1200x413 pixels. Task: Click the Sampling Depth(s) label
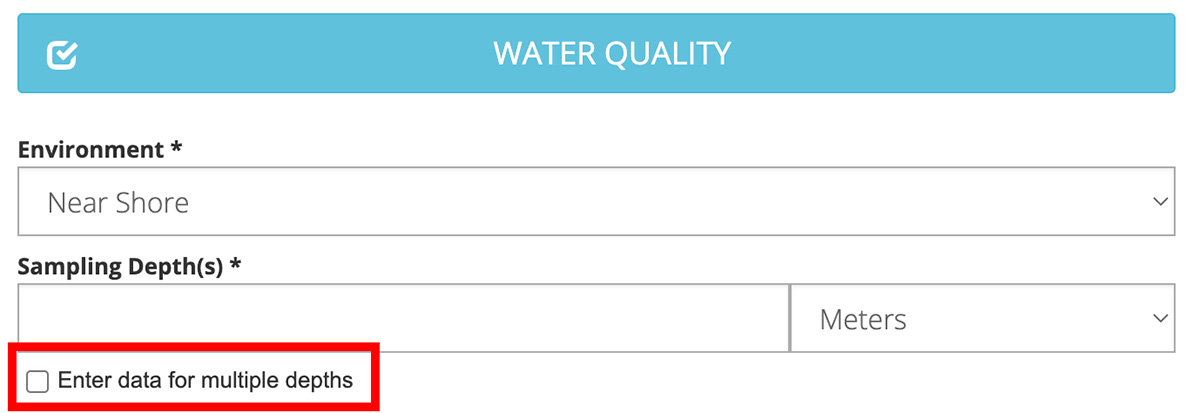[x=120, y=267]
